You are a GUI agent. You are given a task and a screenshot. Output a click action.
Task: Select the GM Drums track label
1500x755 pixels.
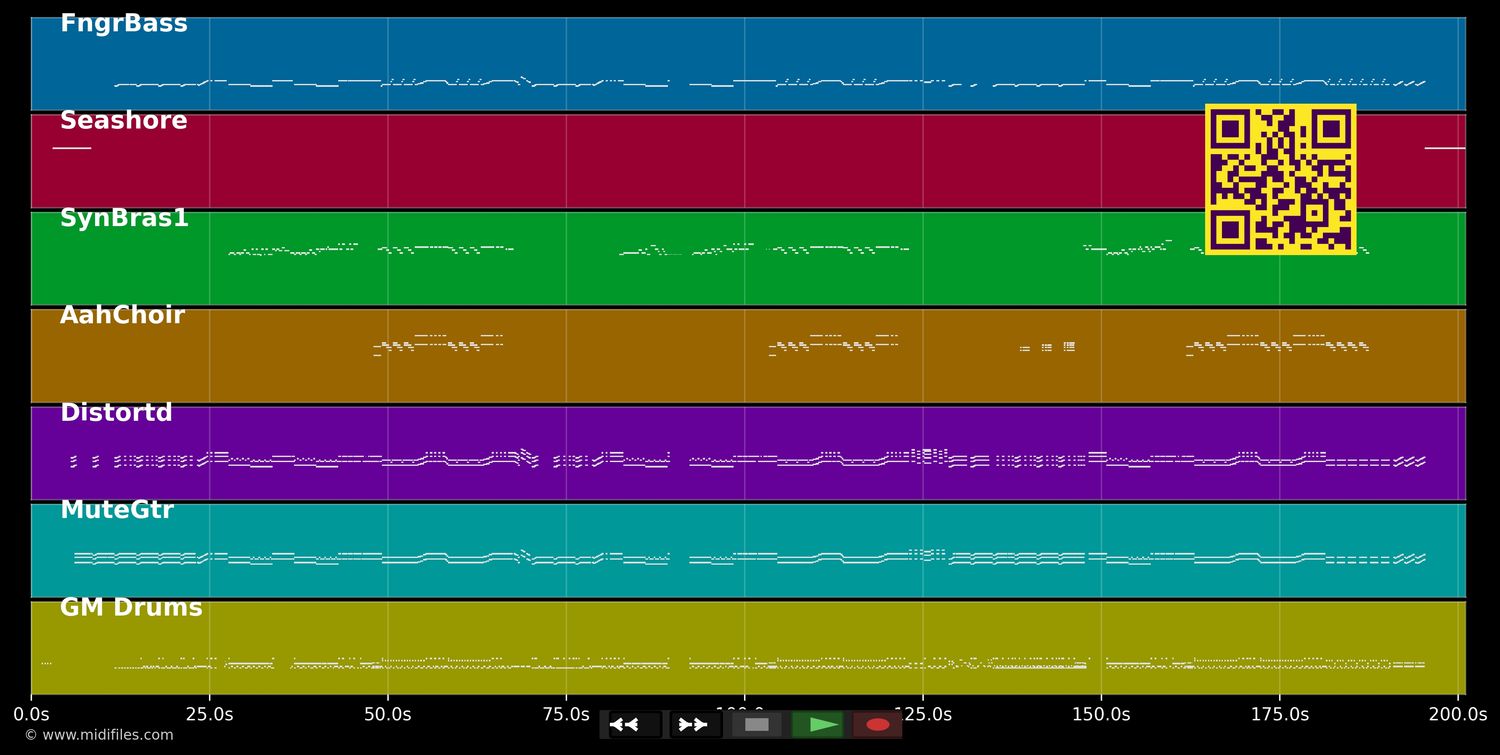[131, 608]
